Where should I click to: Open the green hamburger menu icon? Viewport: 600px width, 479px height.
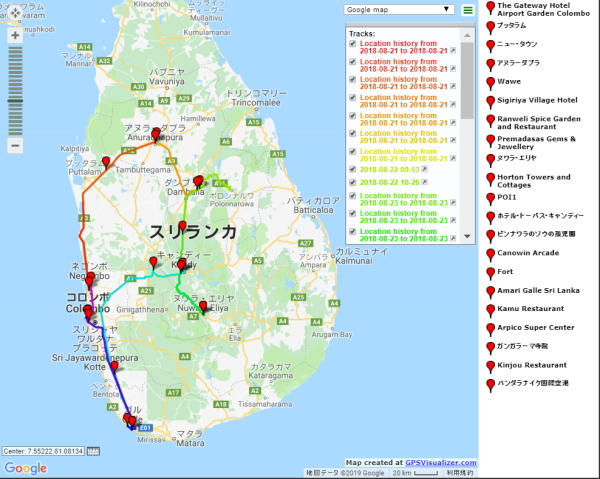(468, 10)
